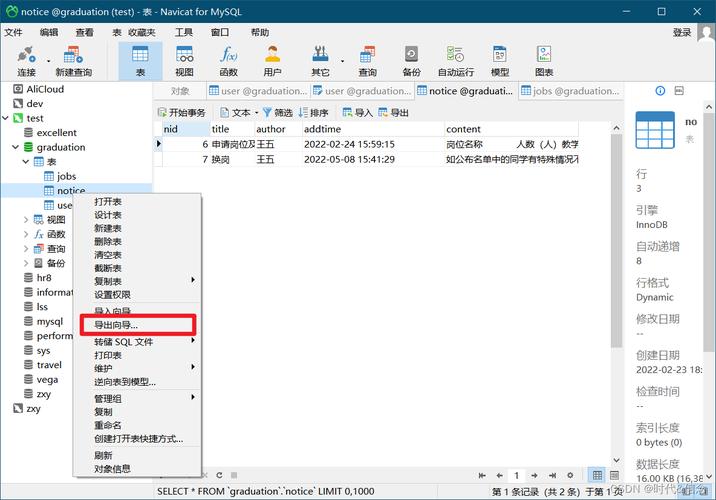
Task: Click the 导出 export button
Action: (393, 112)
